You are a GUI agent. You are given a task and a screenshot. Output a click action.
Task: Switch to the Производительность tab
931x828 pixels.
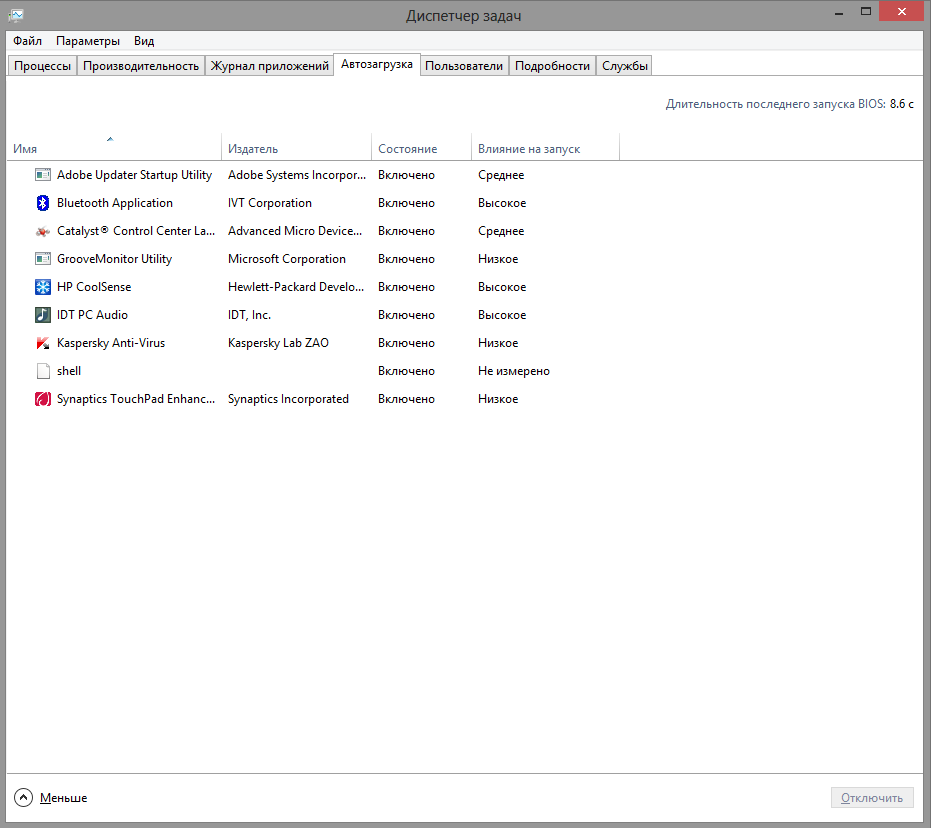click(141, 66)
